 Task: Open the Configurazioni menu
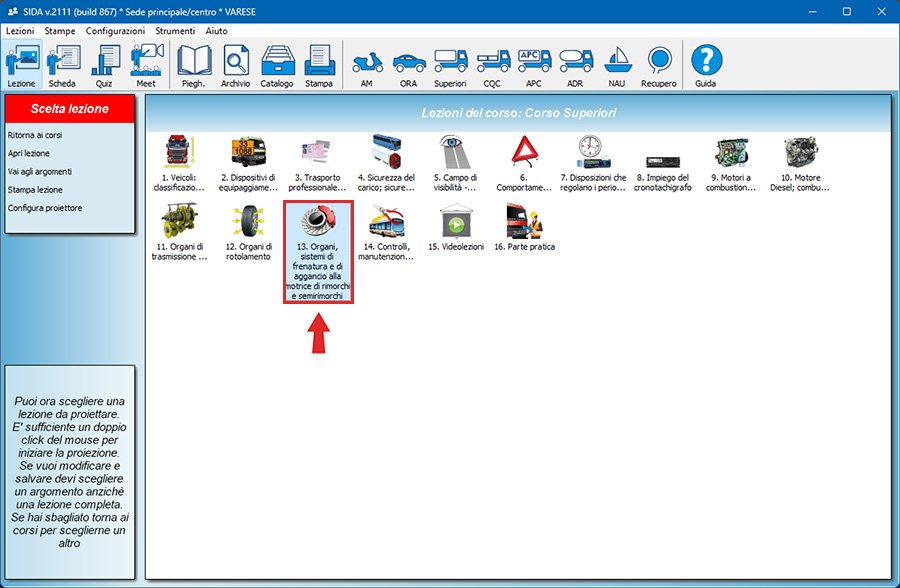coord(115,31)
